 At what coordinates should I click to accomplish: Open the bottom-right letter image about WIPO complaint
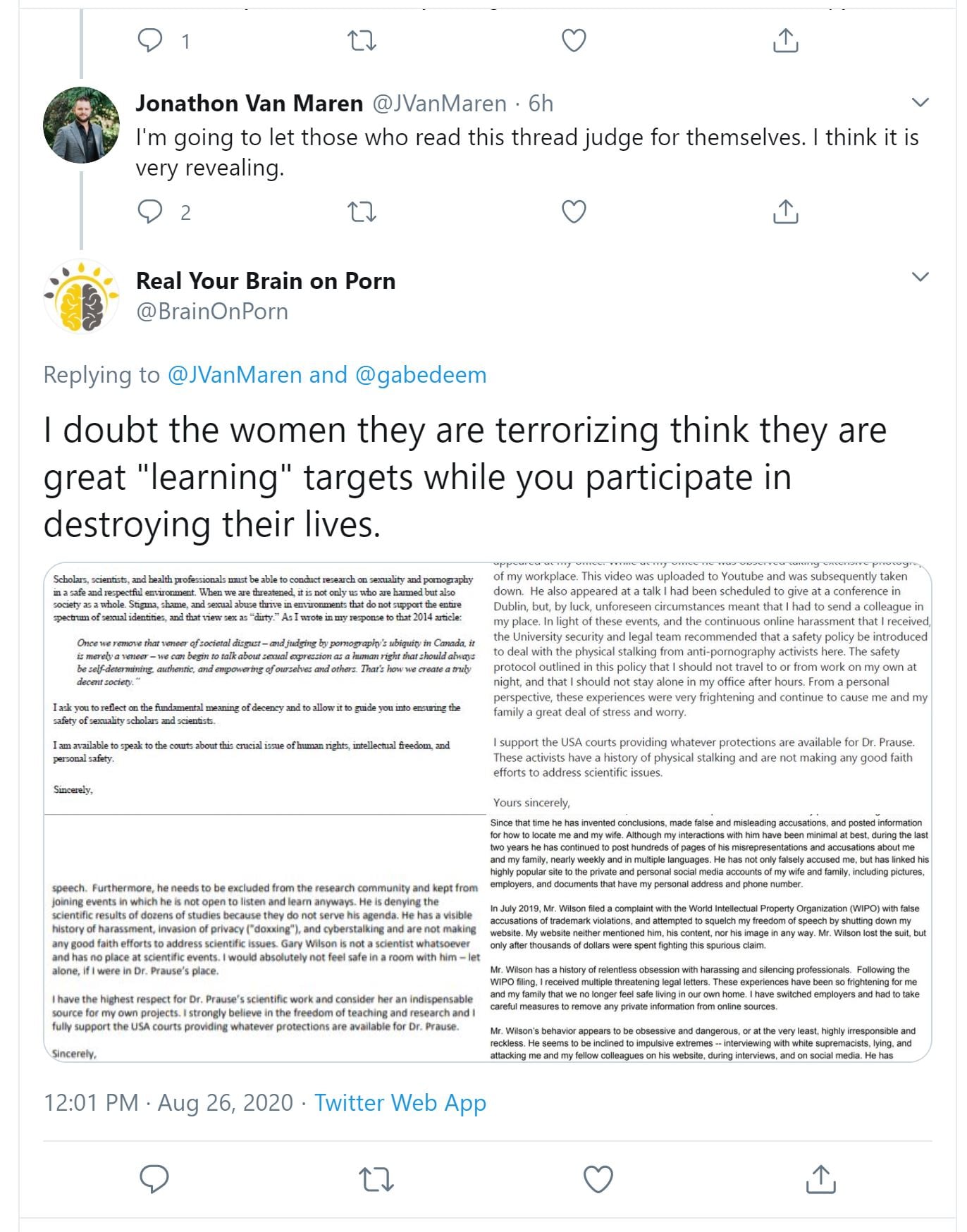click(710, 938)
